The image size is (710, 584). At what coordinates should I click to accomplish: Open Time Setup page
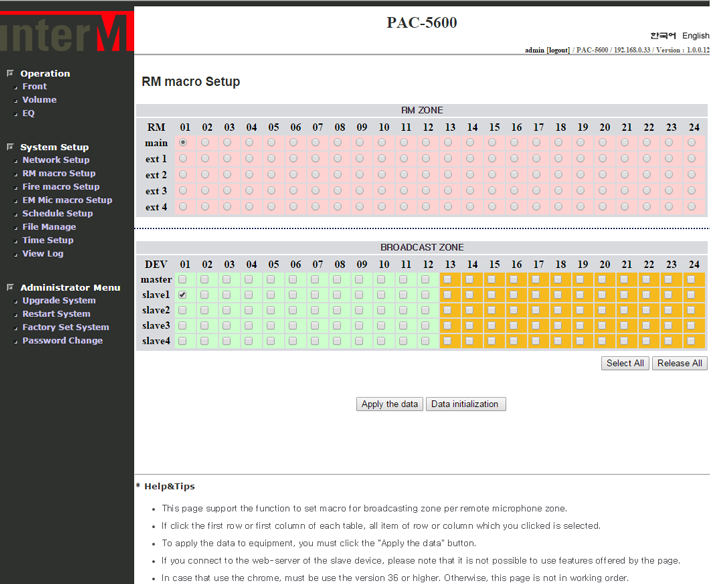(48, 240)
